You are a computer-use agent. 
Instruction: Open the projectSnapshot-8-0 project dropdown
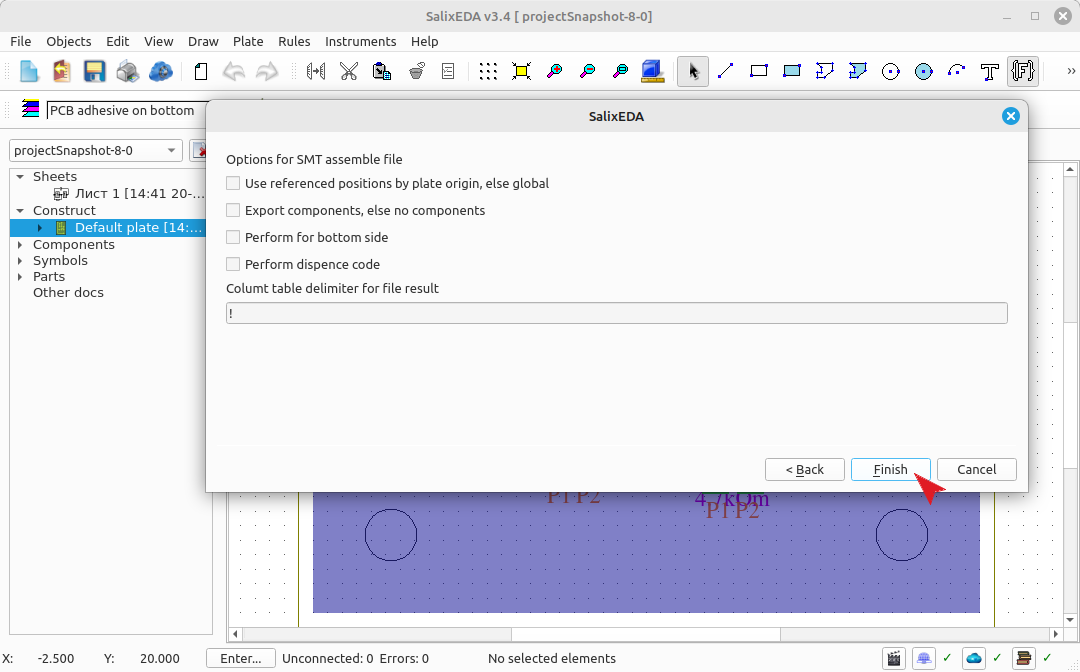96,150
